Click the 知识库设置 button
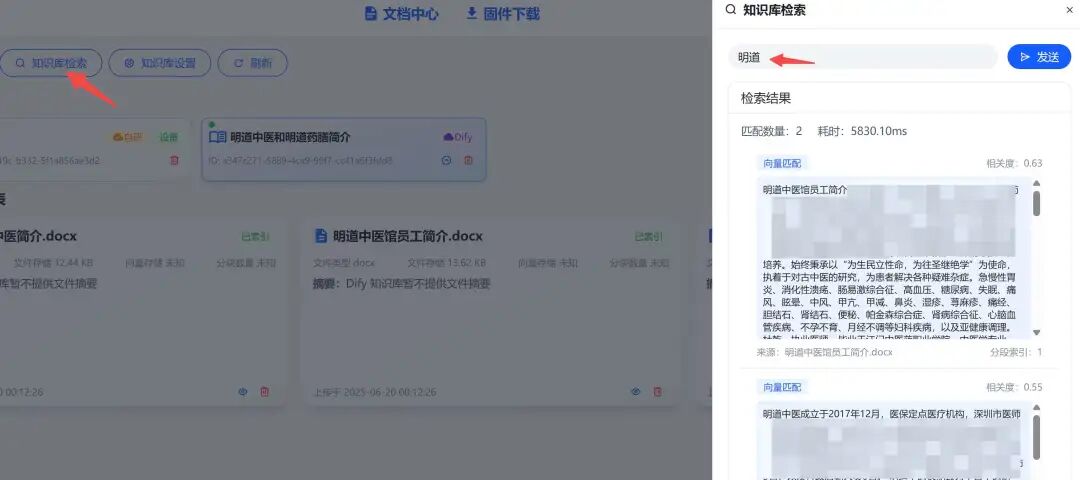 [x=160, y=63]
